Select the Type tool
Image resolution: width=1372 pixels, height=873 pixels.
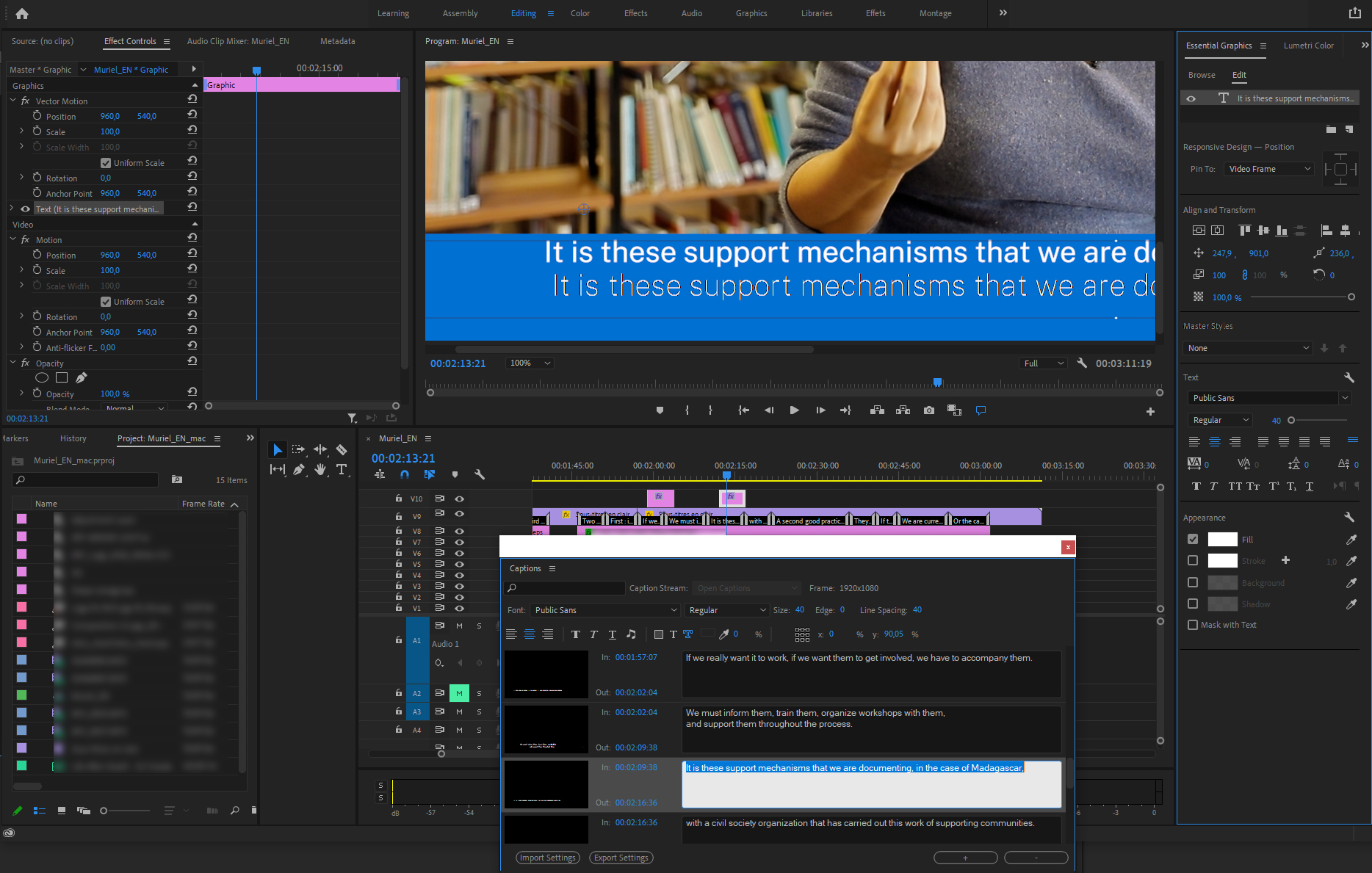coord(342,470)
